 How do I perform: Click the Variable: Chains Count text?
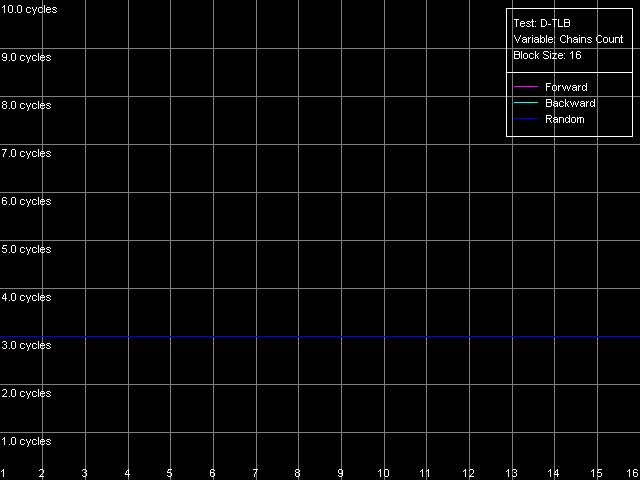click(568, 39)
